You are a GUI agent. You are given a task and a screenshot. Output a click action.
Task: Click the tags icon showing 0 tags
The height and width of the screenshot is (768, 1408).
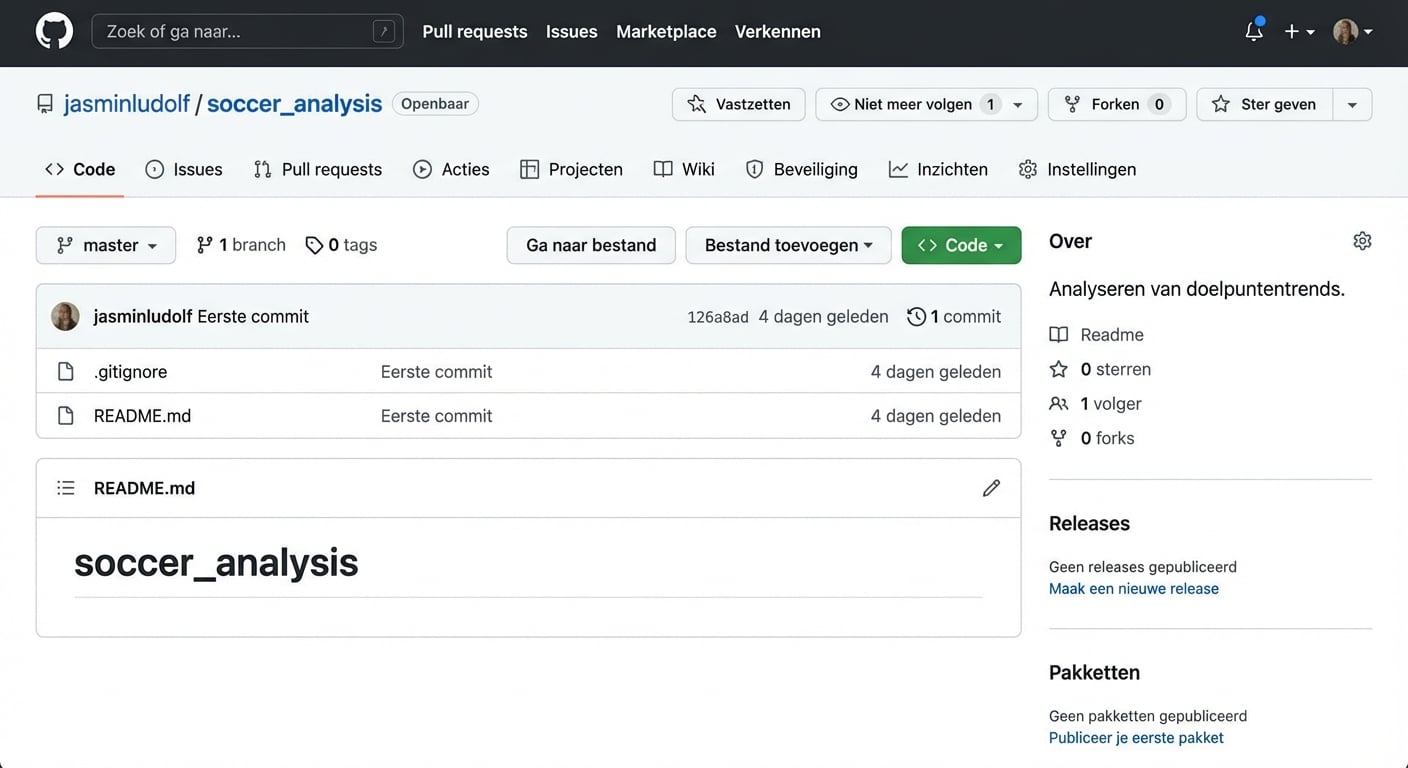tap(314, 245)
